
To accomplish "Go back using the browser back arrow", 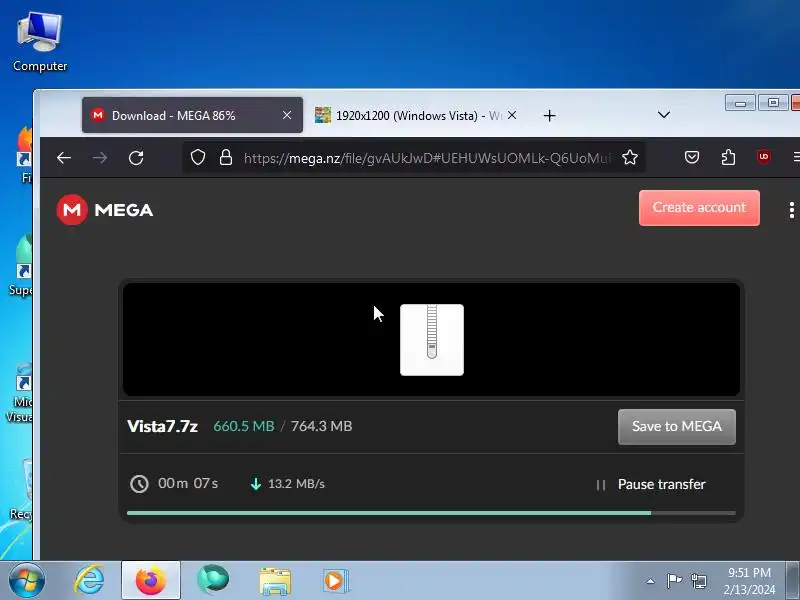I will point(64,158).
